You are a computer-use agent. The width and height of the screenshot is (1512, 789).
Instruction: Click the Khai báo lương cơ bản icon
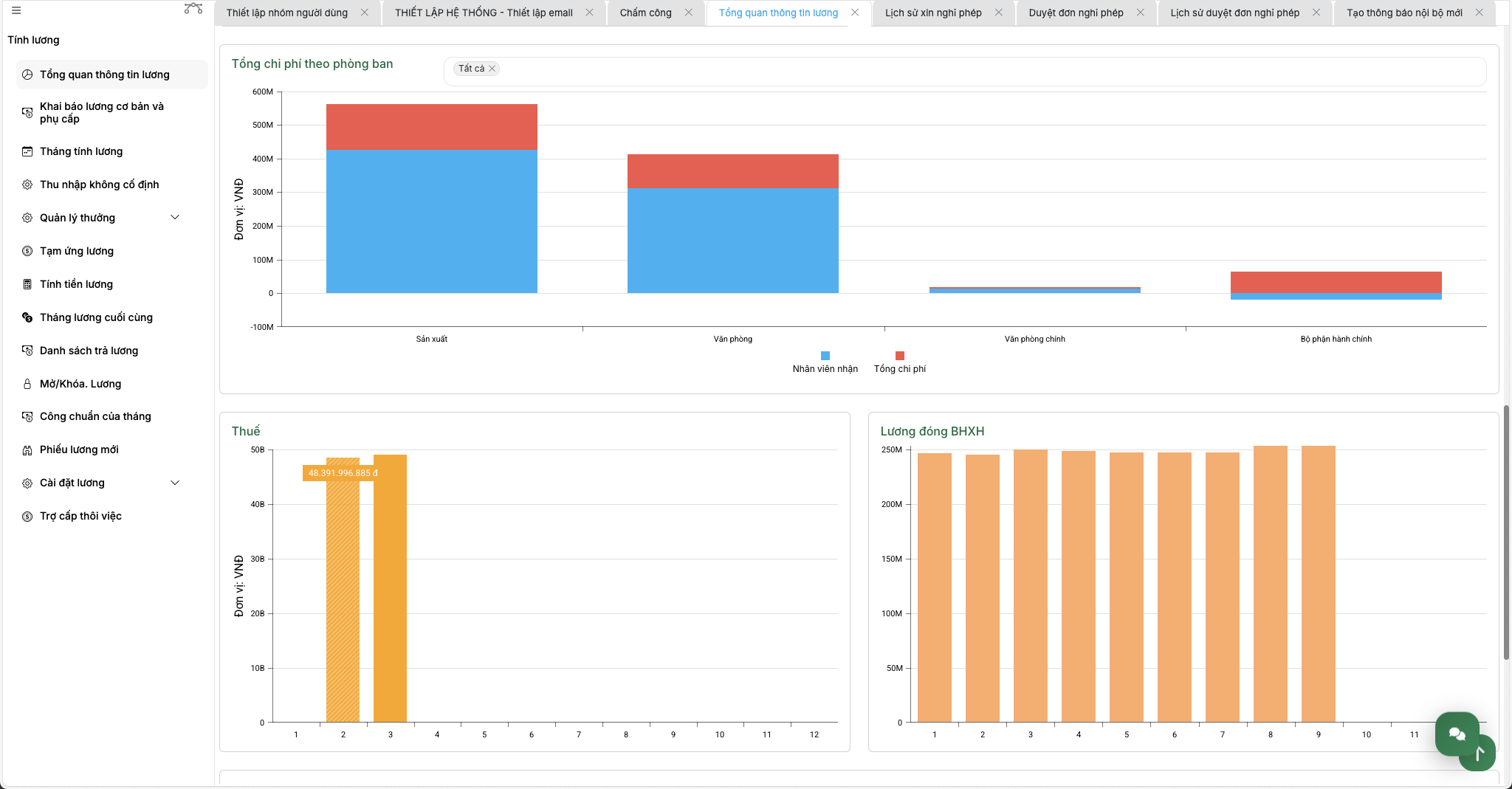[27, 113]
